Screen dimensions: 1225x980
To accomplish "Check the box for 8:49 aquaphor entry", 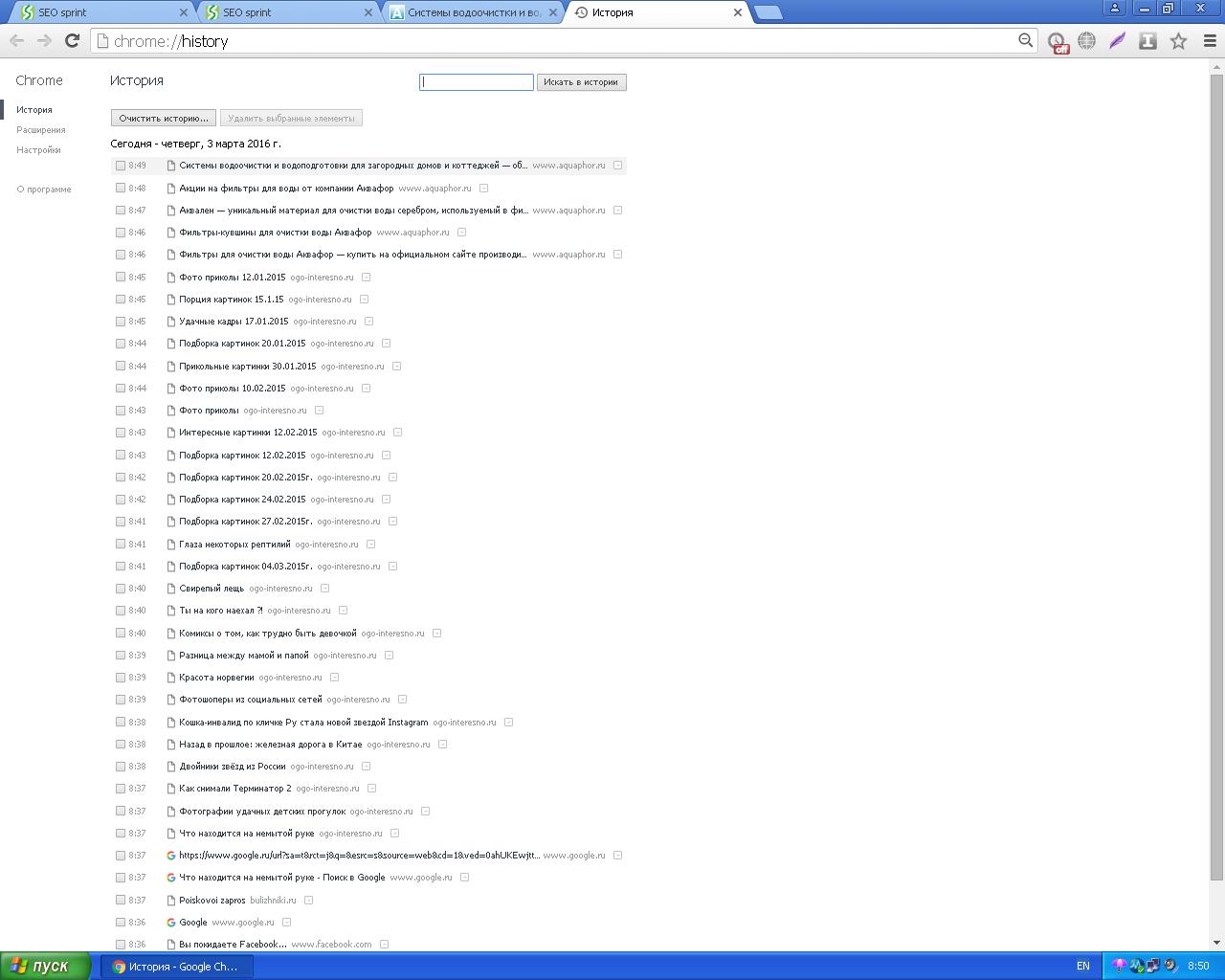I will click(121, 166).
